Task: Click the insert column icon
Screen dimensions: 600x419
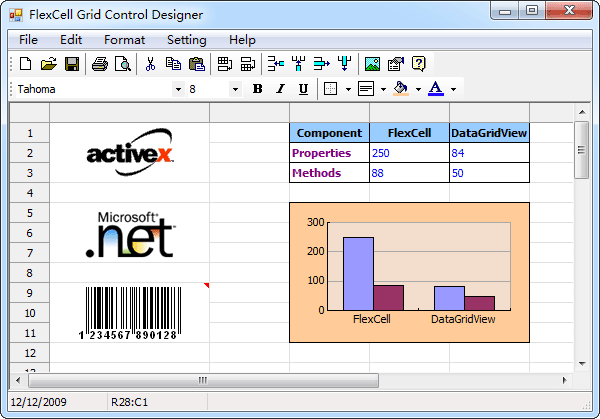Action: 298,64
